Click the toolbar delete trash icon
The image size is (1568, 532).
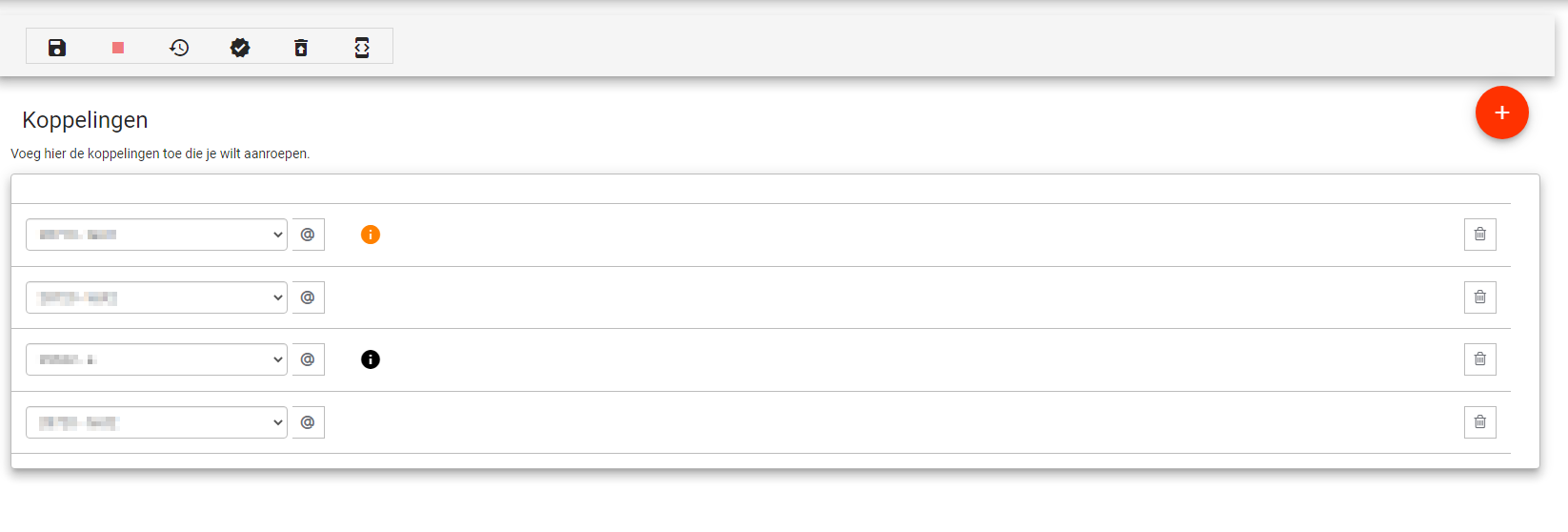[301, 48]
